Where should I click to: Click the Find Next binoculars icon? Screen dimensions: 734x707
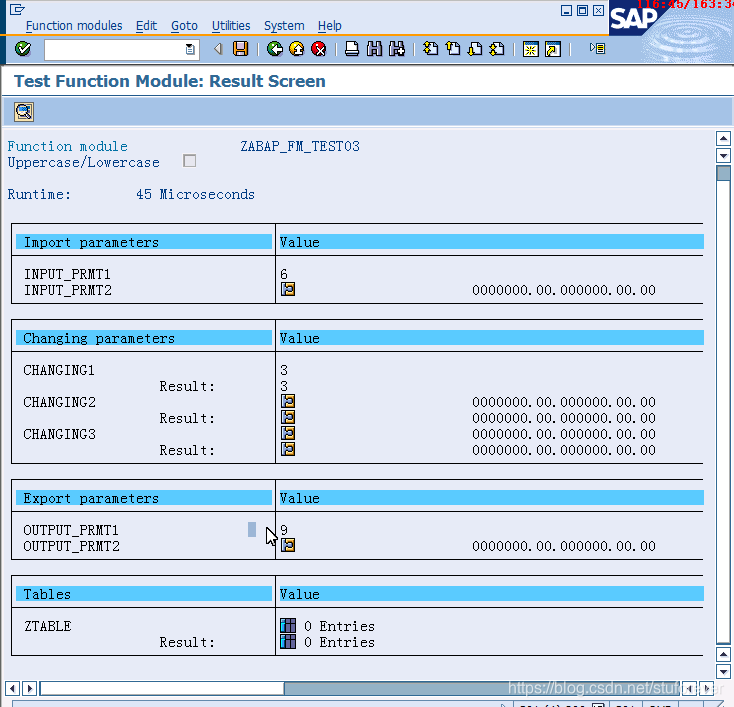397,49
